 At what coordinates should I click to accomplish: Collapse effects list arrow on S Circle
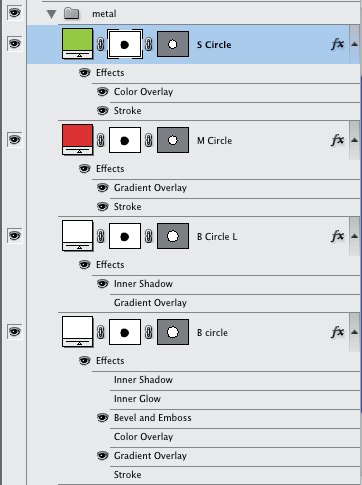click(355, 44)
